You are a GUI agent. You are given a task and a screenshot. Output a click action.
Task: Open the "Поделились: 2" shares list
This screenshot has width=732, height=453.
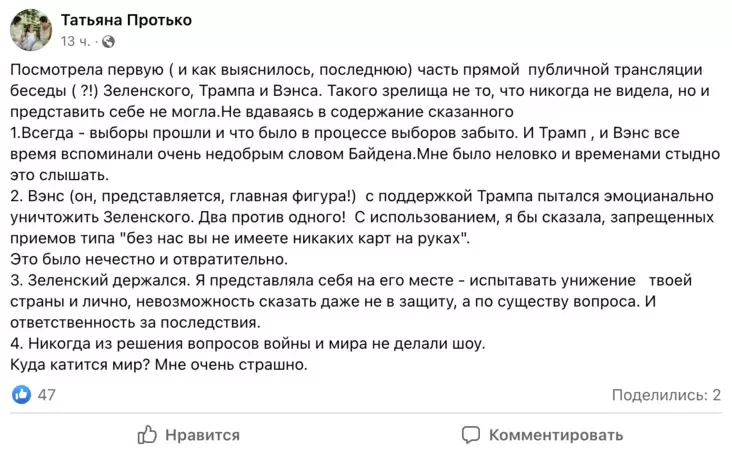coord(666,395)
